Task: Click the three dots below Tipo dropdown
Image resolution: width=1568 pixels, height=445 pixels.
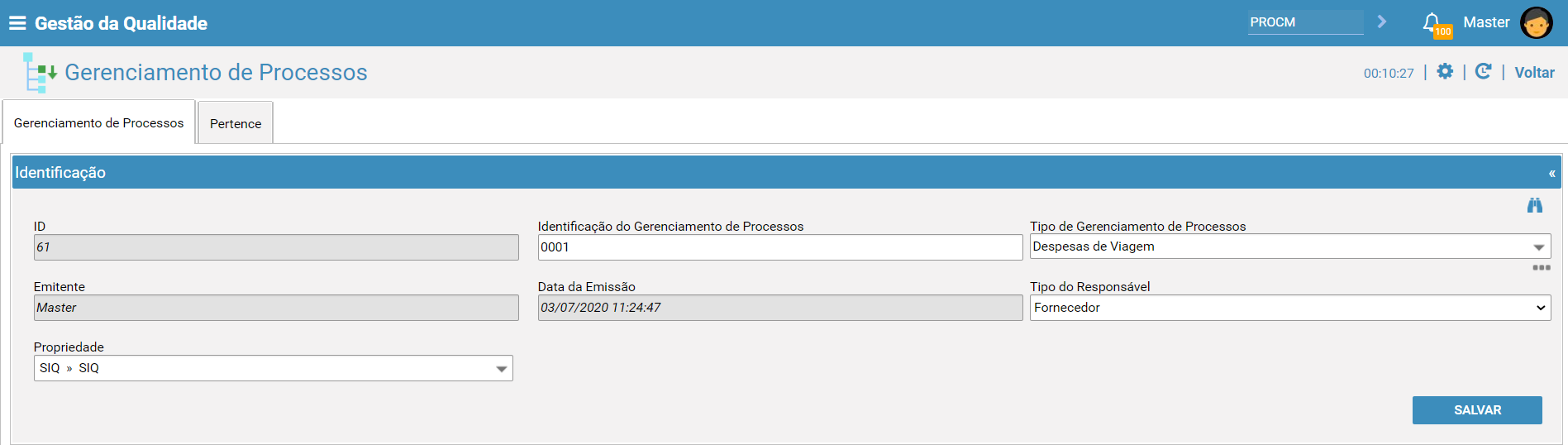Action: pos(1542,267)
